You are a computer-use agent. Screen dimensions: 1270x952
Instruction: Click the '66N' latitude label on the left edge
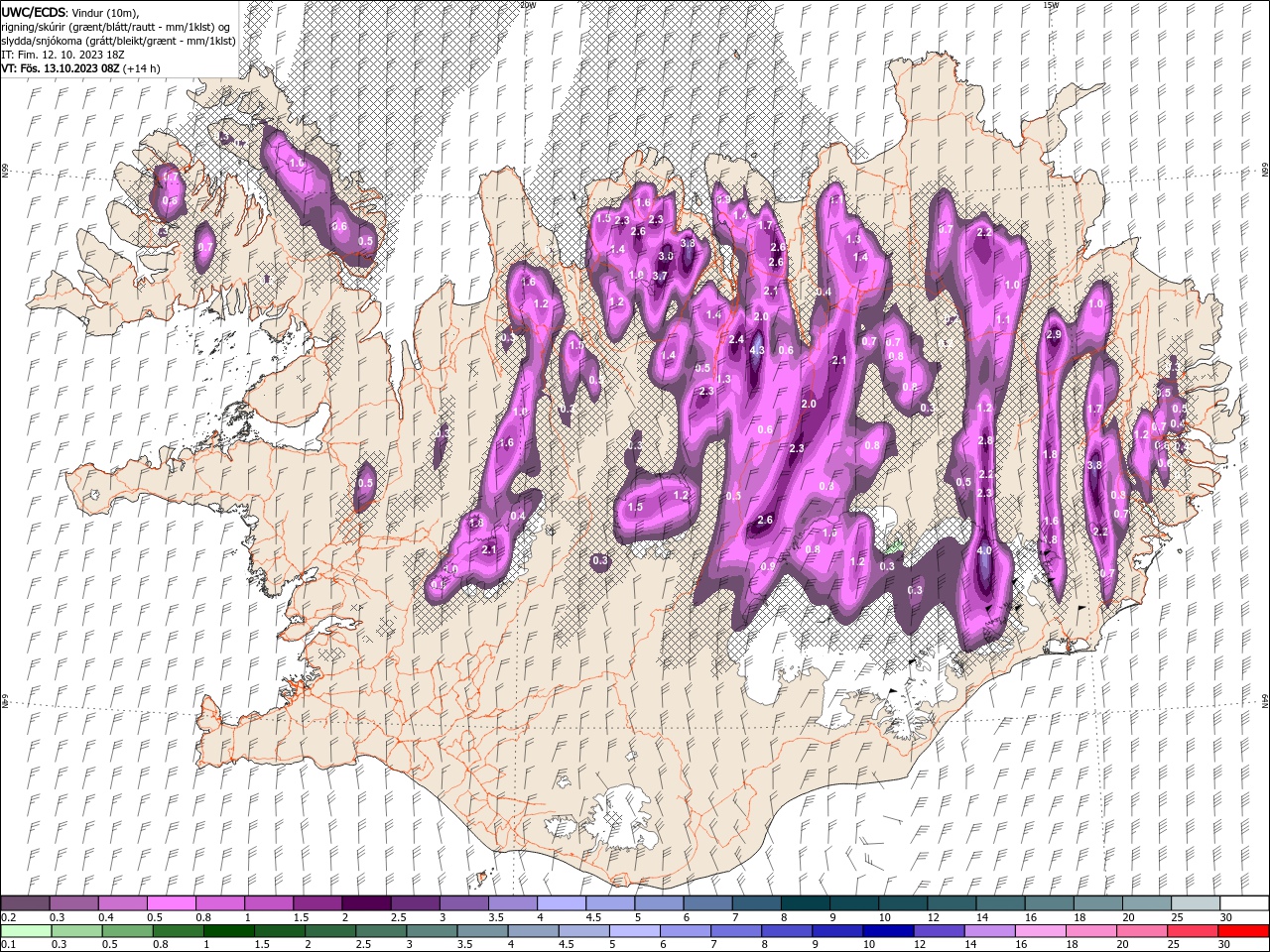click(4, 172)
